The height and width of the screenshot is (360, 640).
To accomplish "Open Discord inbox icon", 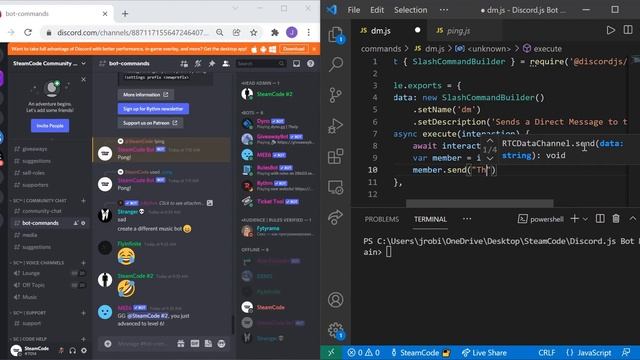I will pos(296,64).
